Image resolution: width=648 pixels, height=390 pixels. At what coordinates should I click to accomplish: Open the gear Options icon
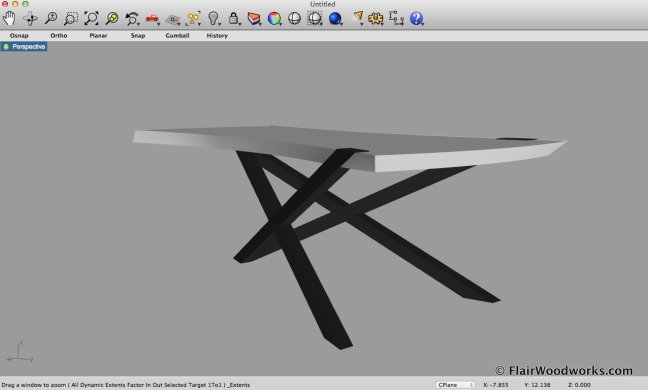pos(376,19)
